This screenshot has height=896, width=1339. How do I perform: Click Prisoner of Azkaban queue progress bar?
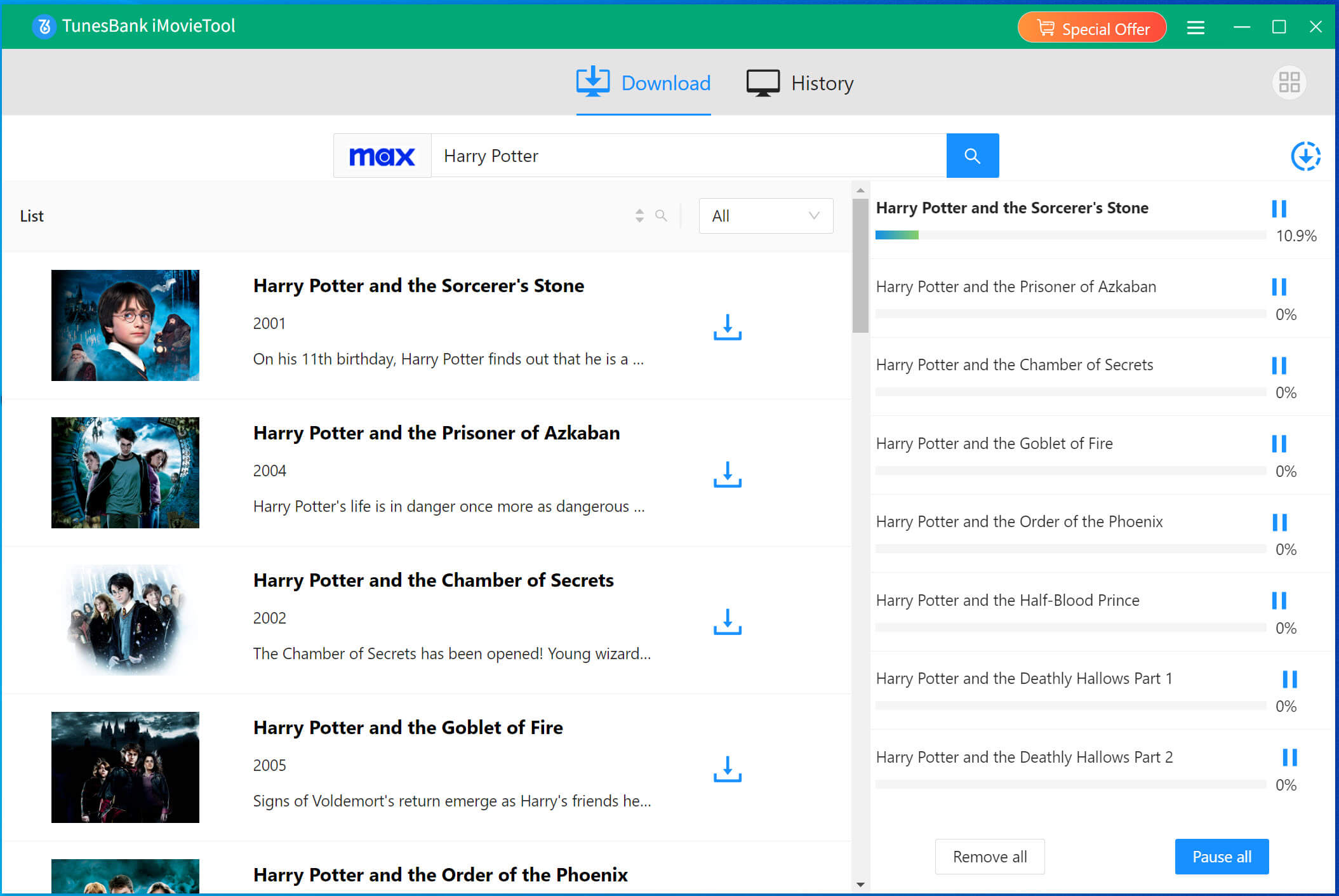tap(1070, 314)
